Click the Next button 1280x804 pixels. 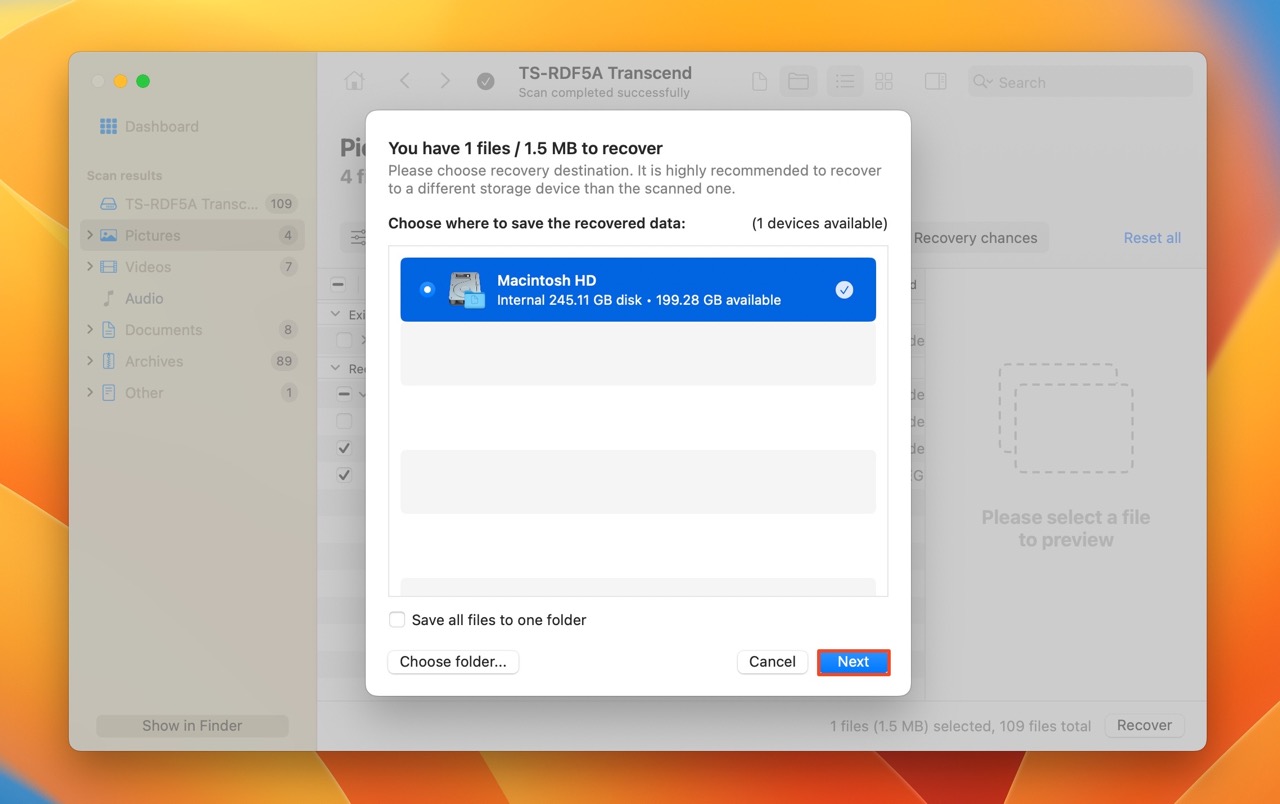(853, 662)
